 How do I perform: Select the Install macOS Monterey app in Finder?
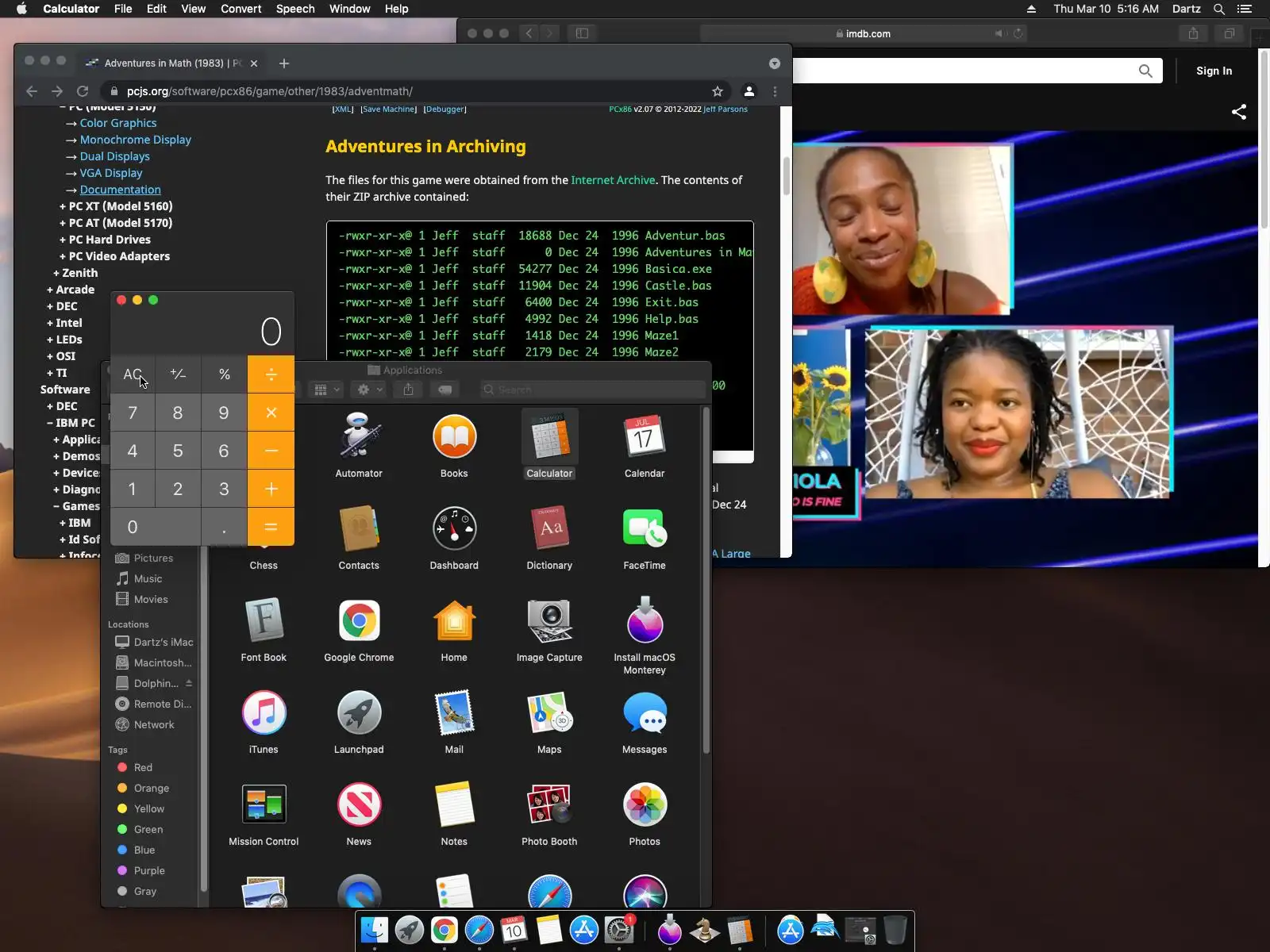click(645, 620)
